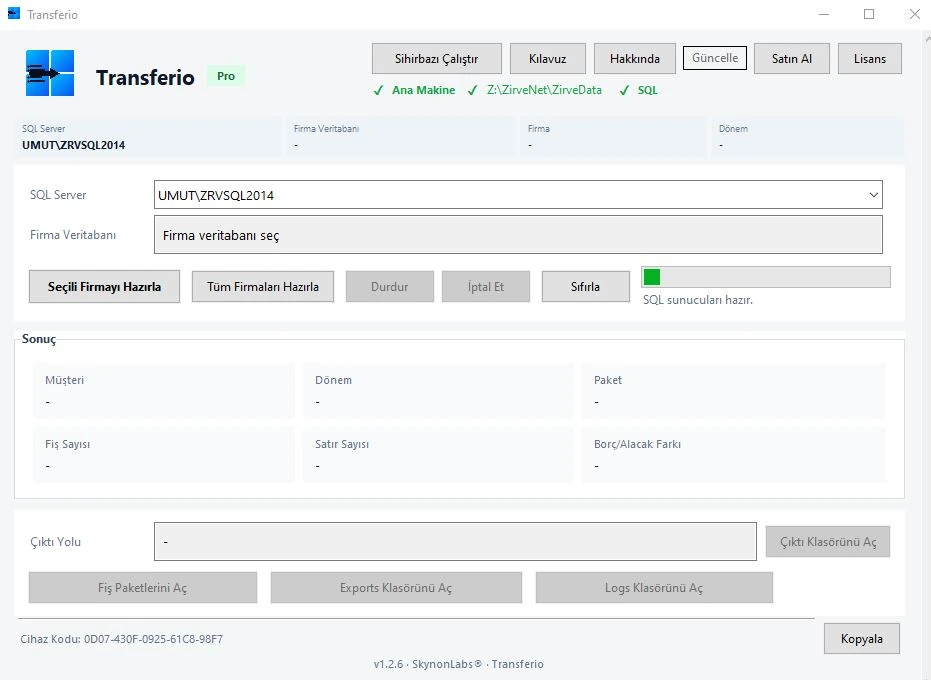Viewport: 931px width, 680px height.
Task: Click the Pro edition badge
Action: click(x=226, y=76)
